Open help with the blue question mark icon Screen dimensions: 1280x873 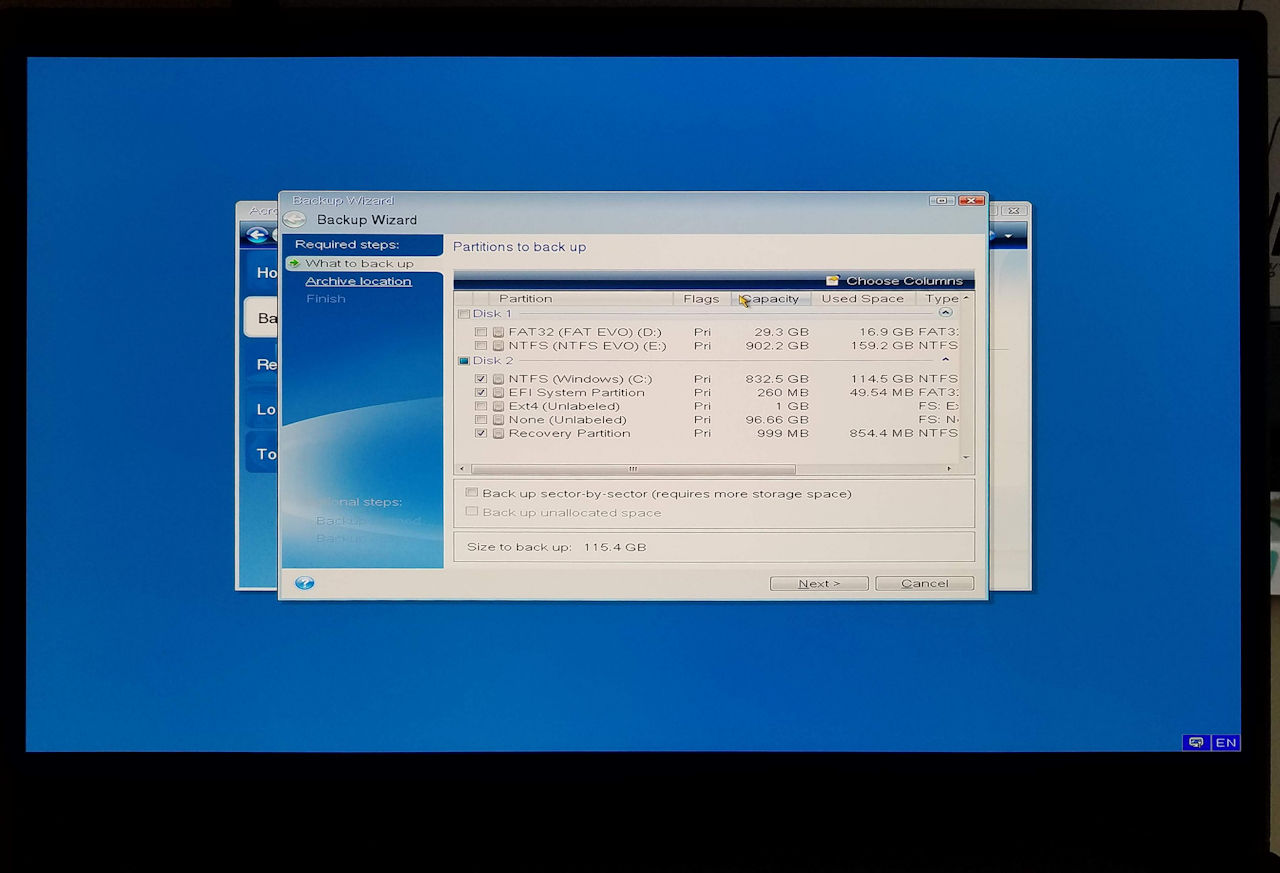click(x=305, y=583)
